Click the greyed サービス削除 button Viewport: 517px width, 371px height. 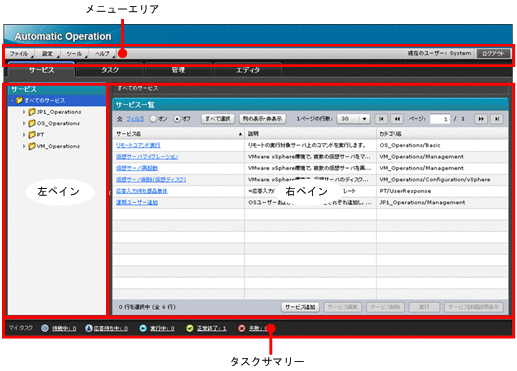pos(385,307)
